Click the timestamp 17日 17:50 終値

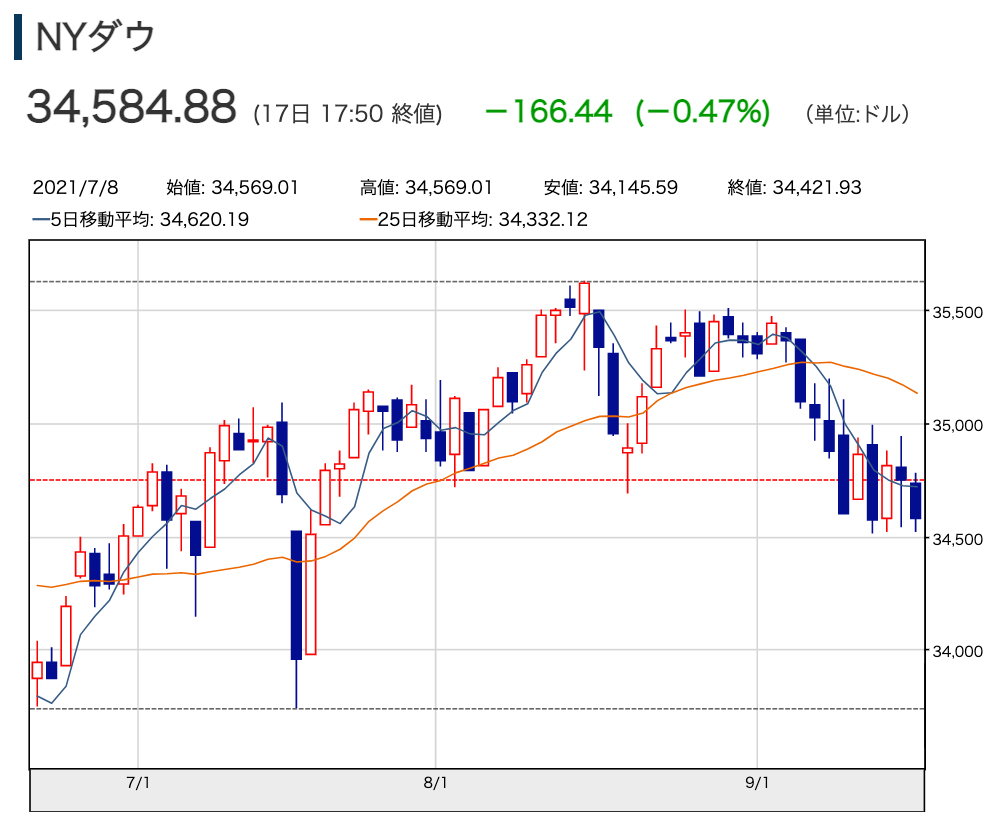348,114
